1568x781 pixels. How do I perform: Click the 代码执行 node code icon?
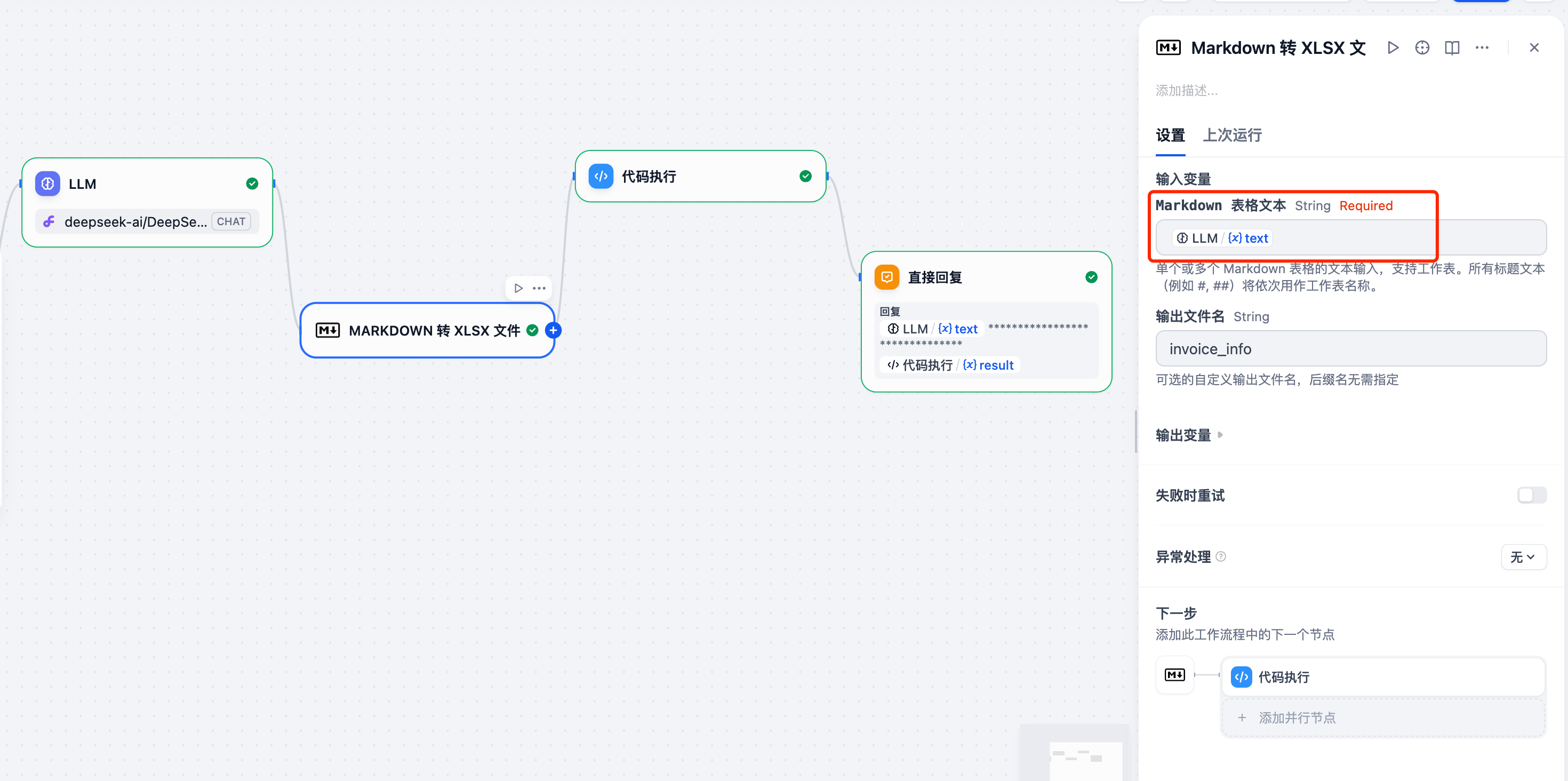click(x=601, y=177)
